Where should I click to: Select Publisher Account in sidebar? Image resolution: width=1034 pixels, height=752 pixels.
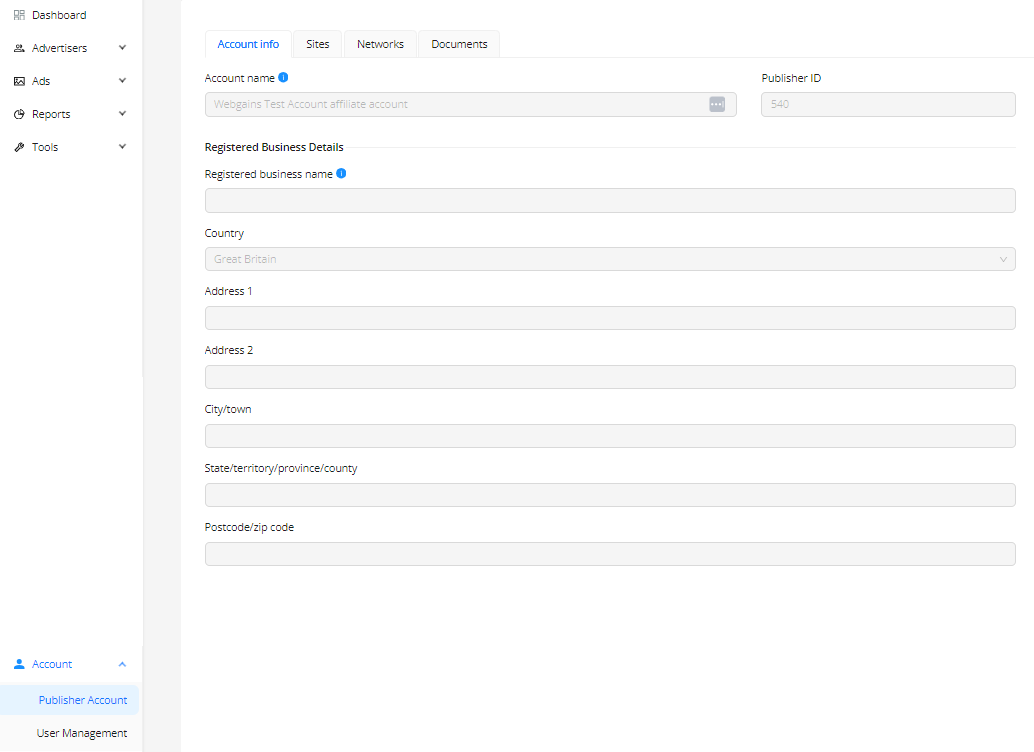pyautogui.click(x=83, y=700)
